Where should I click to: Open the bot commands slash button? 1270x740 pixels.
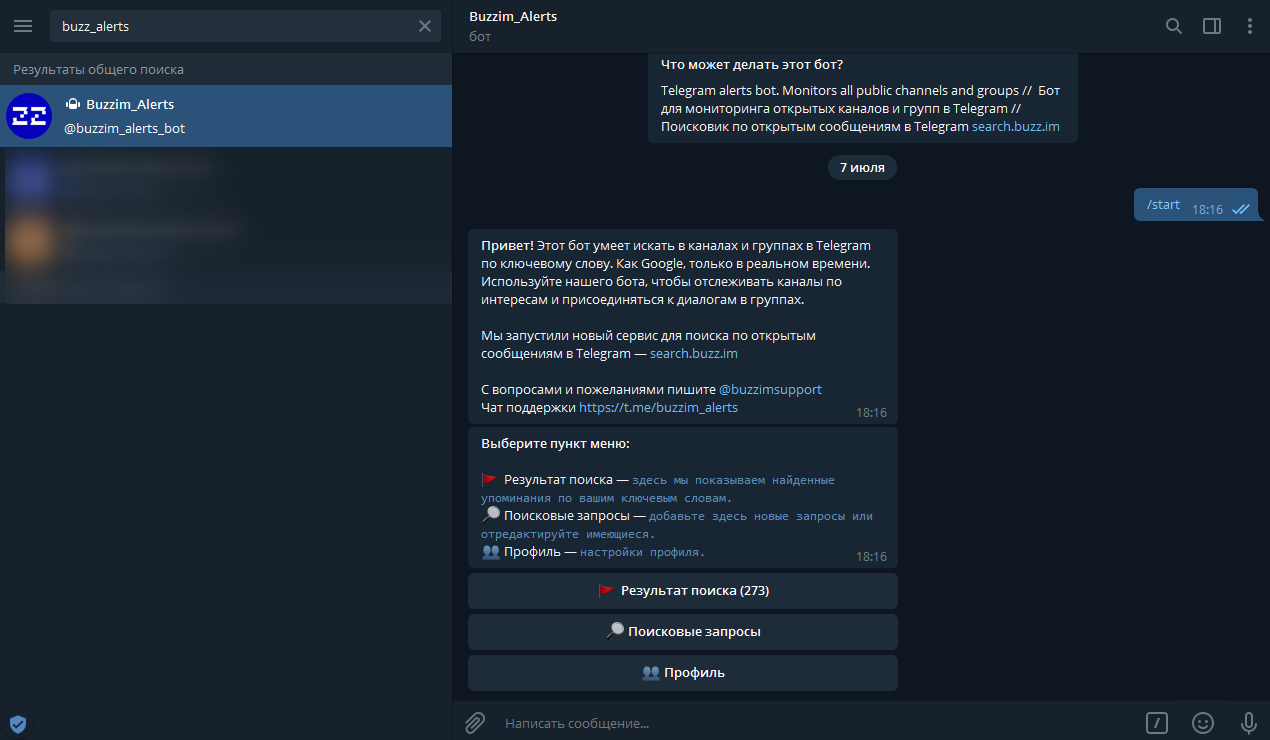(1157, 722)
